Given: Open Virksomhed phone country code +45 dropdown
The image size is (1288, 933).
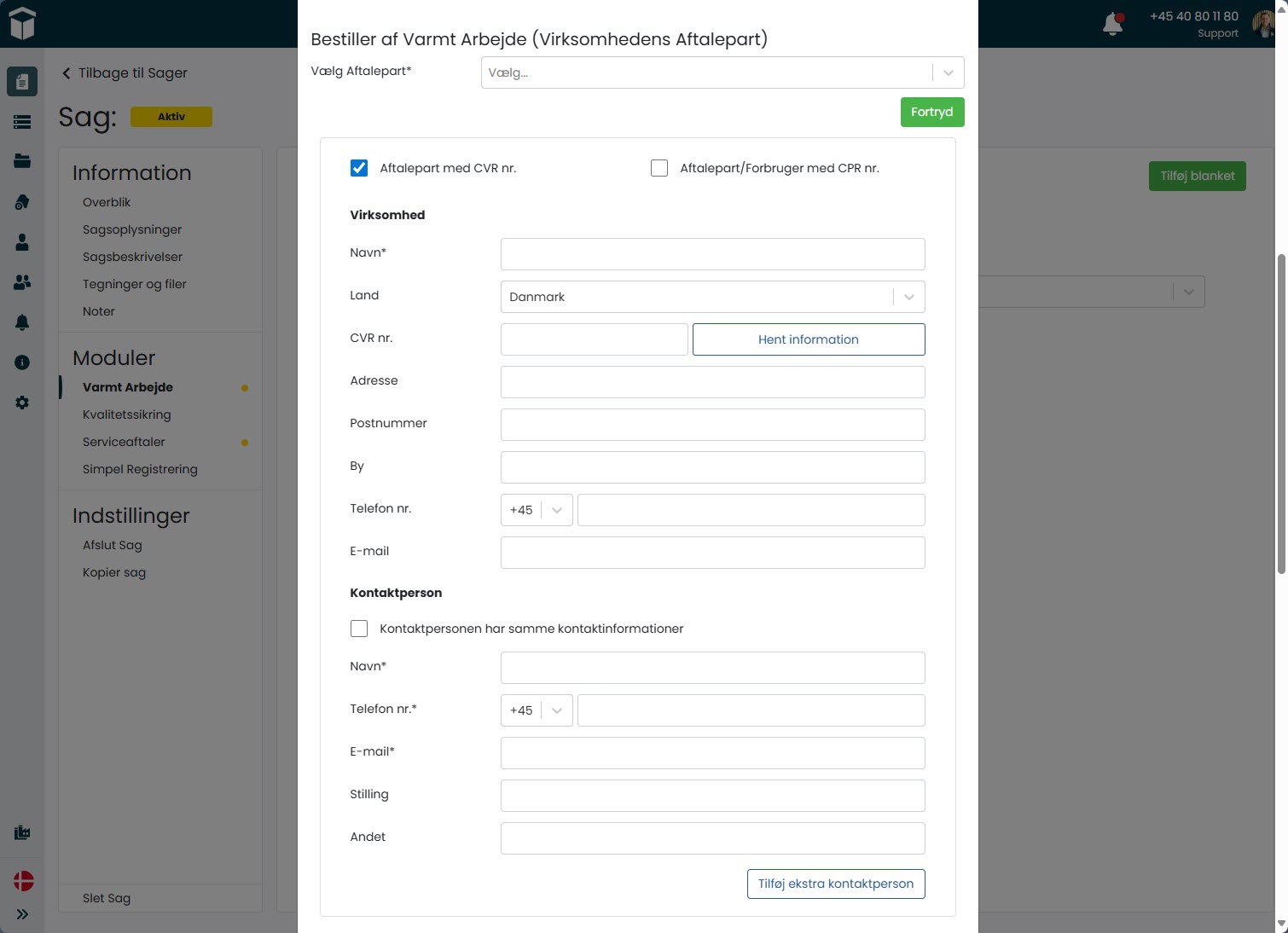Looking at the screenshot, I should (536, 510).
